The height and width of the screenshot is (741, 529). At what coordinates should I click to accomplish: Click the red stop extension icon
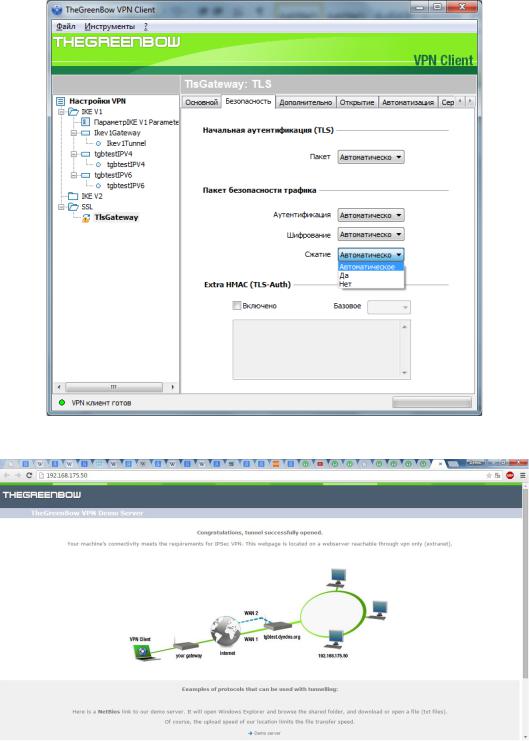click(x=510, y=475)
